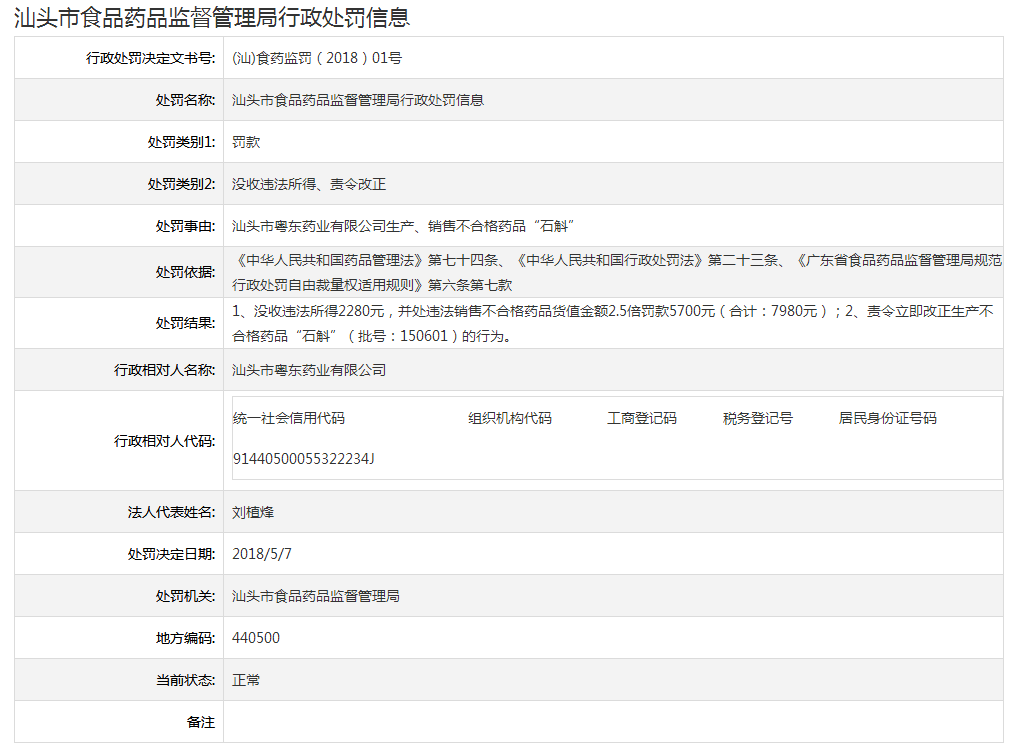This screenshot has width=1017, height=752.
Task: Click company name in 行政相对人名称 row
Action: click(308, 370)
